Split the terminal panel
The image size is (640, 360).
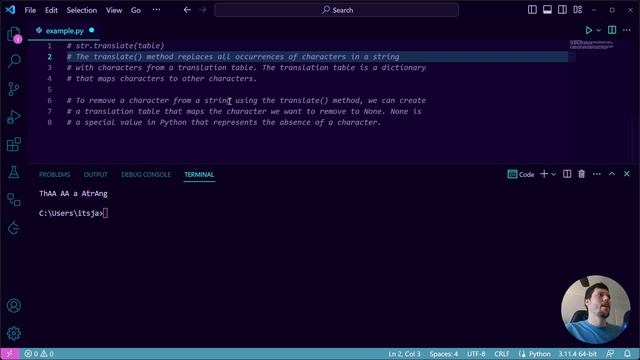pos(567,174)
